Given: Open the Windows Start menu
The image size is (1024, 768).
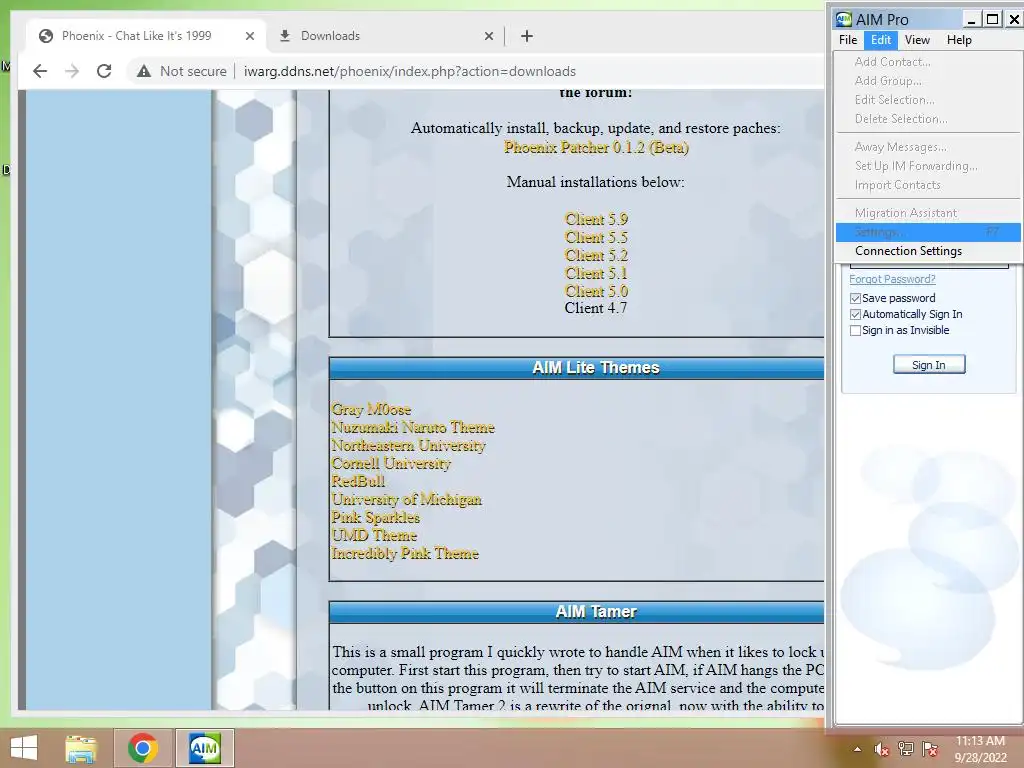Looking at the screenshot, I should coord(24,748).
